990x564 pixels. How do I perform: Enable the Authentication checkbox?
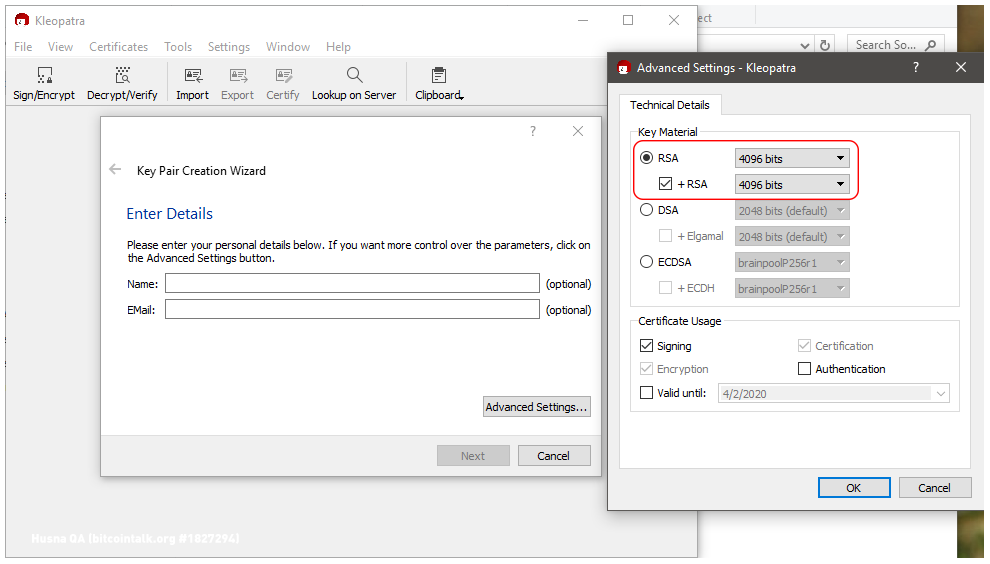tap(804, 368)
